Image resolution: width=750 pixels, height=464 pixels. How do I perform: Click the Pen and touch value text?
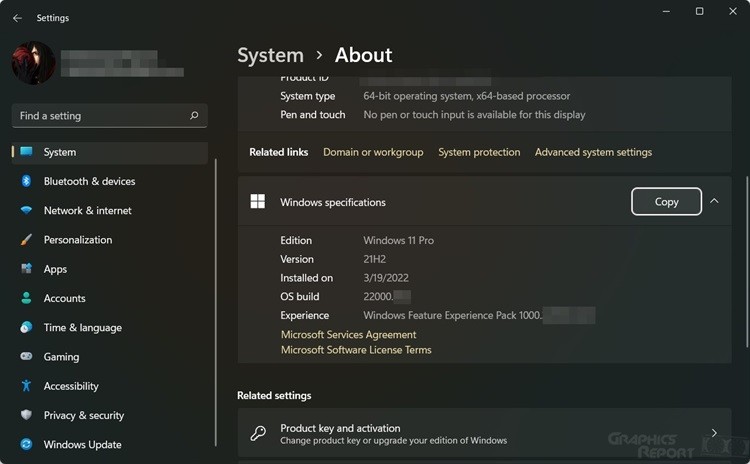pyautogui.click(x=474, y=115)
